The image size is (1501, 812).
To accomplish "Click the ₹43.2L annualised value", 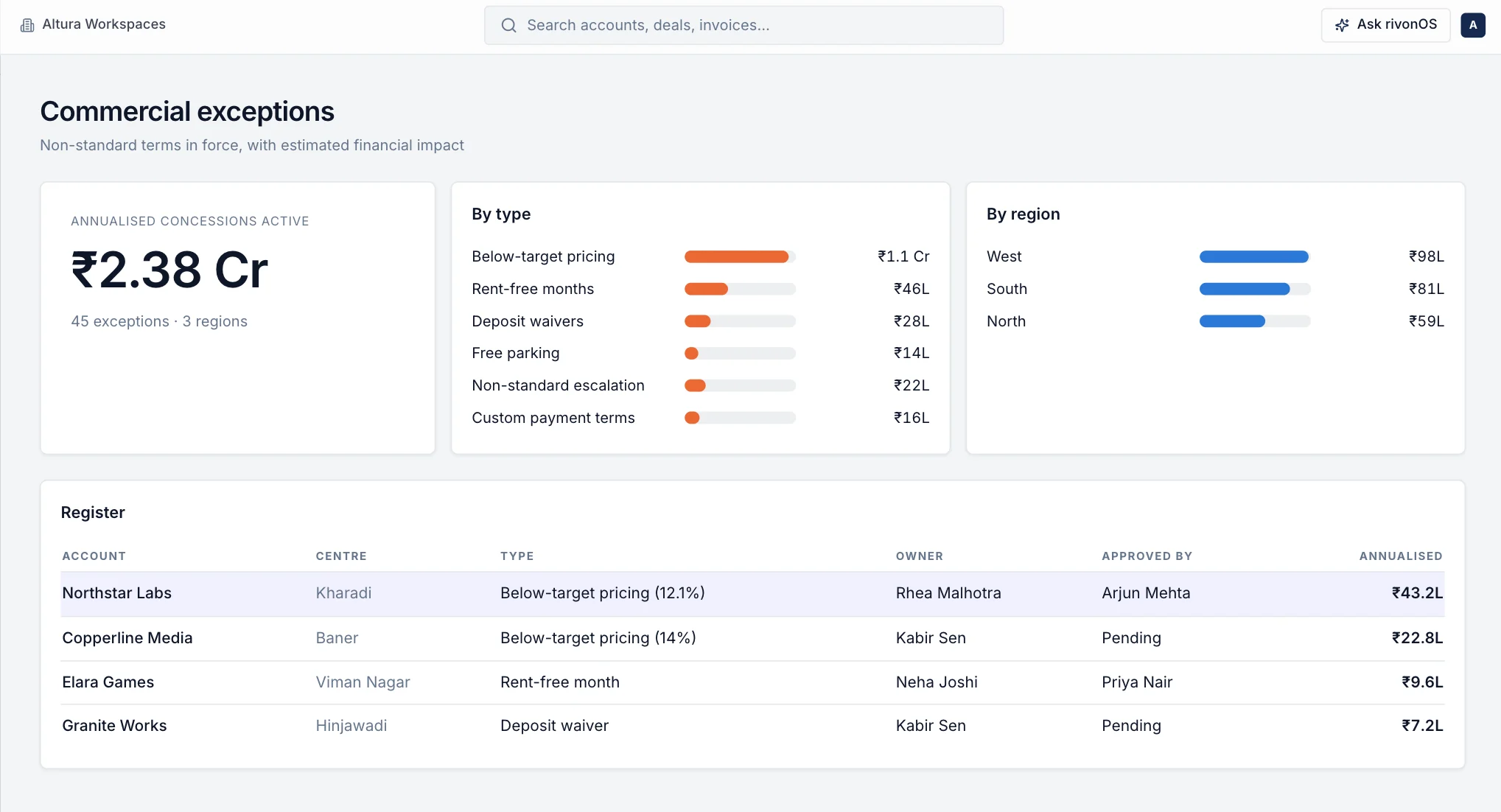I will click(x=1417, y=593).
